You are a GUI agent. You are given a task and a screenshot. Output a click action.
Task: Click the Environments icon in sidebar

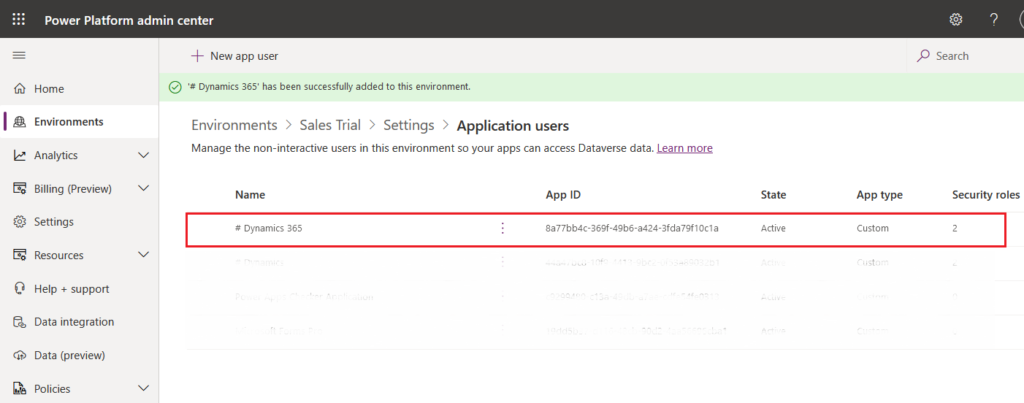20,121
